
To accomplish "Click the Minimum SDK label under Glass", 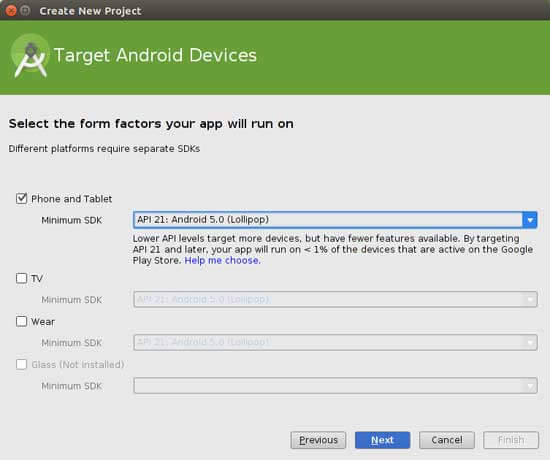I will (x=72, y=386).
